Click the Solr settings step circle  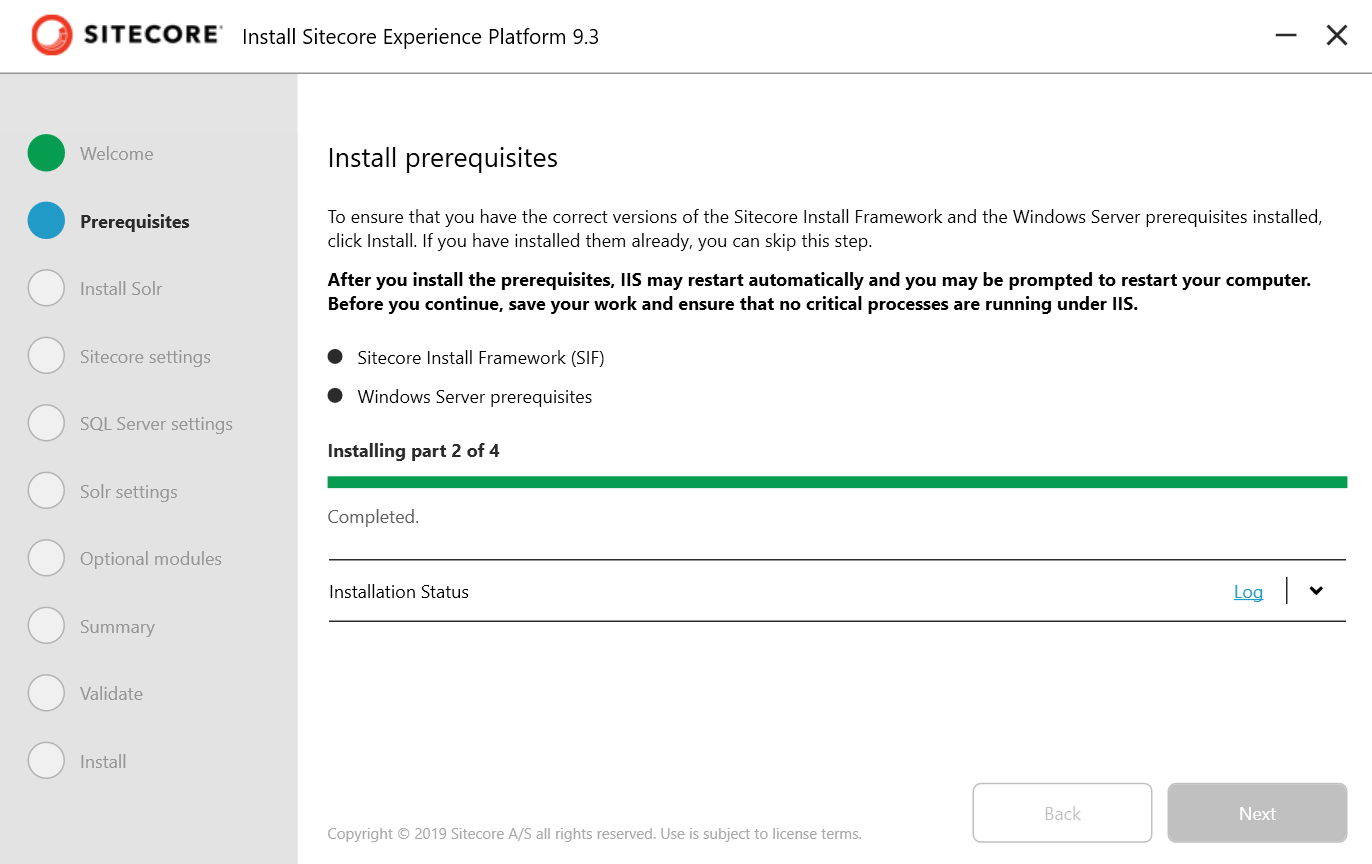click(x=46, y=490)
